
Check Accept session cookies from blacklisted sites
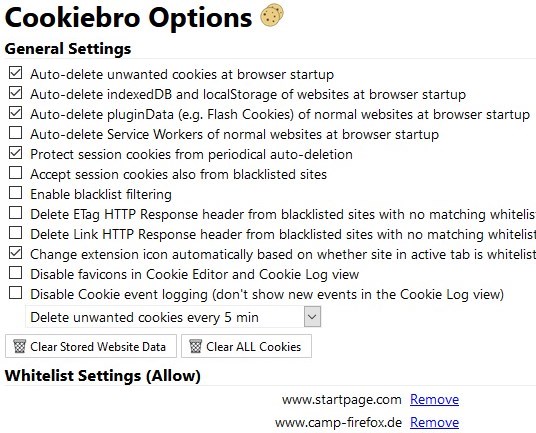(x=15, y=173)
